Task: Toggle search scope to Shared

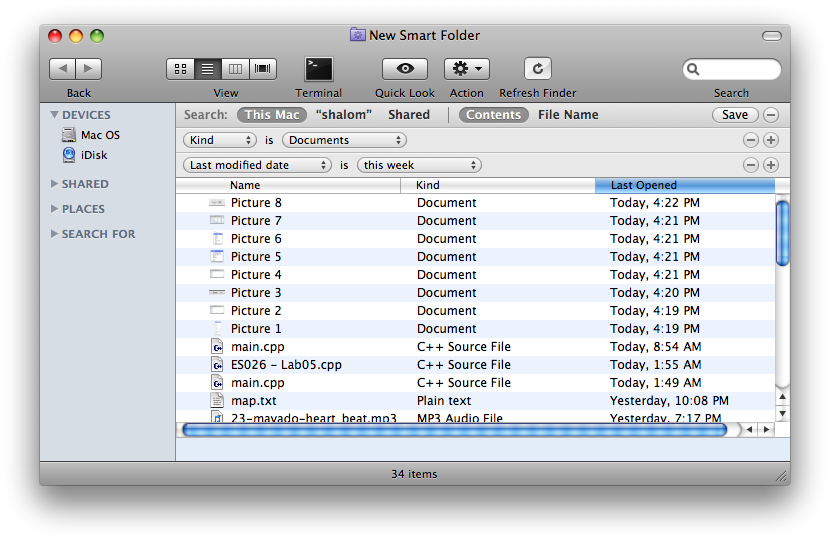Action: pos(409,115)
